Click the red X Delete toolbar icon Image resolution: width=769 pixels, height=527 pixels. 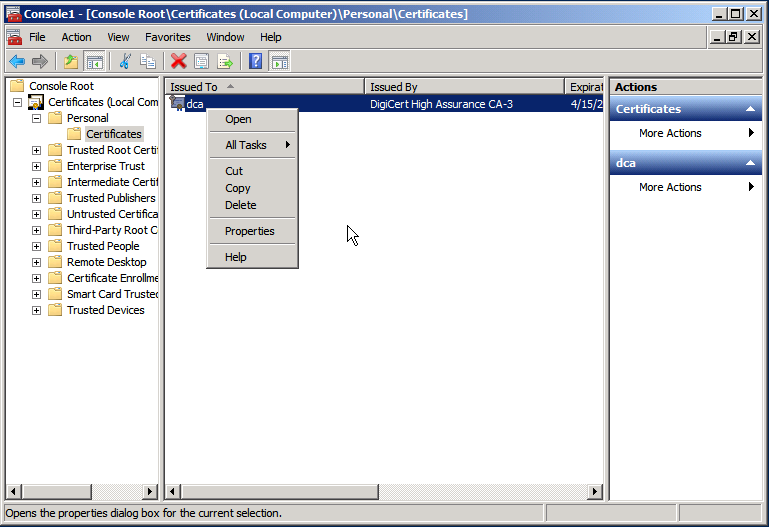click(x=179, y=62)
